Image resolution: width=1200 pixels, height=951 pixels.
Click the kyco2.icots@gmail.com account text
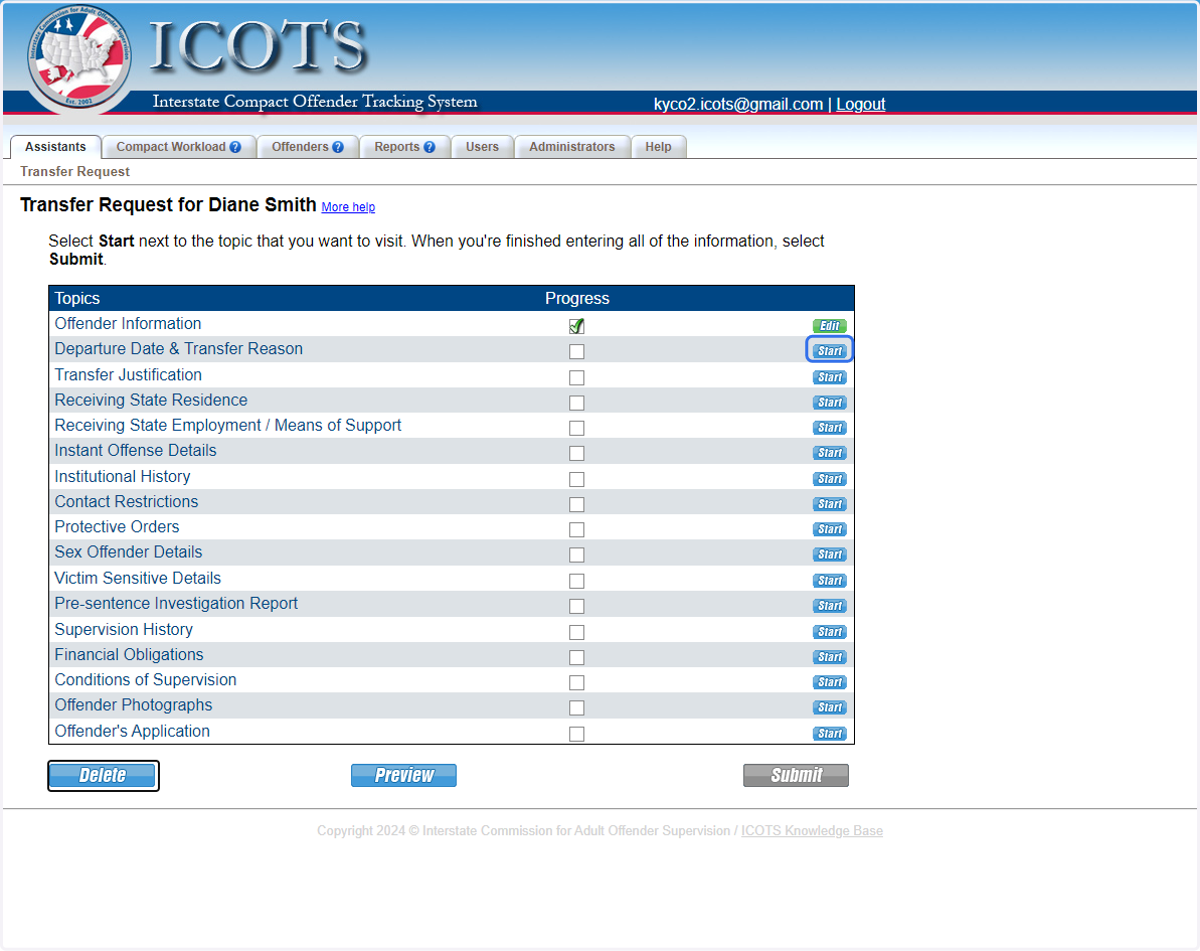(x=738, y=104)
